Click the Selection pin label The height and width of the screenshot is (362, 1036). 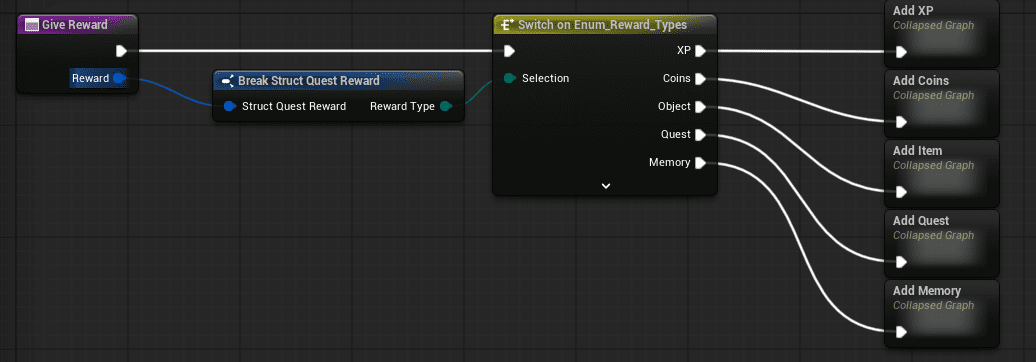[545, 79]
